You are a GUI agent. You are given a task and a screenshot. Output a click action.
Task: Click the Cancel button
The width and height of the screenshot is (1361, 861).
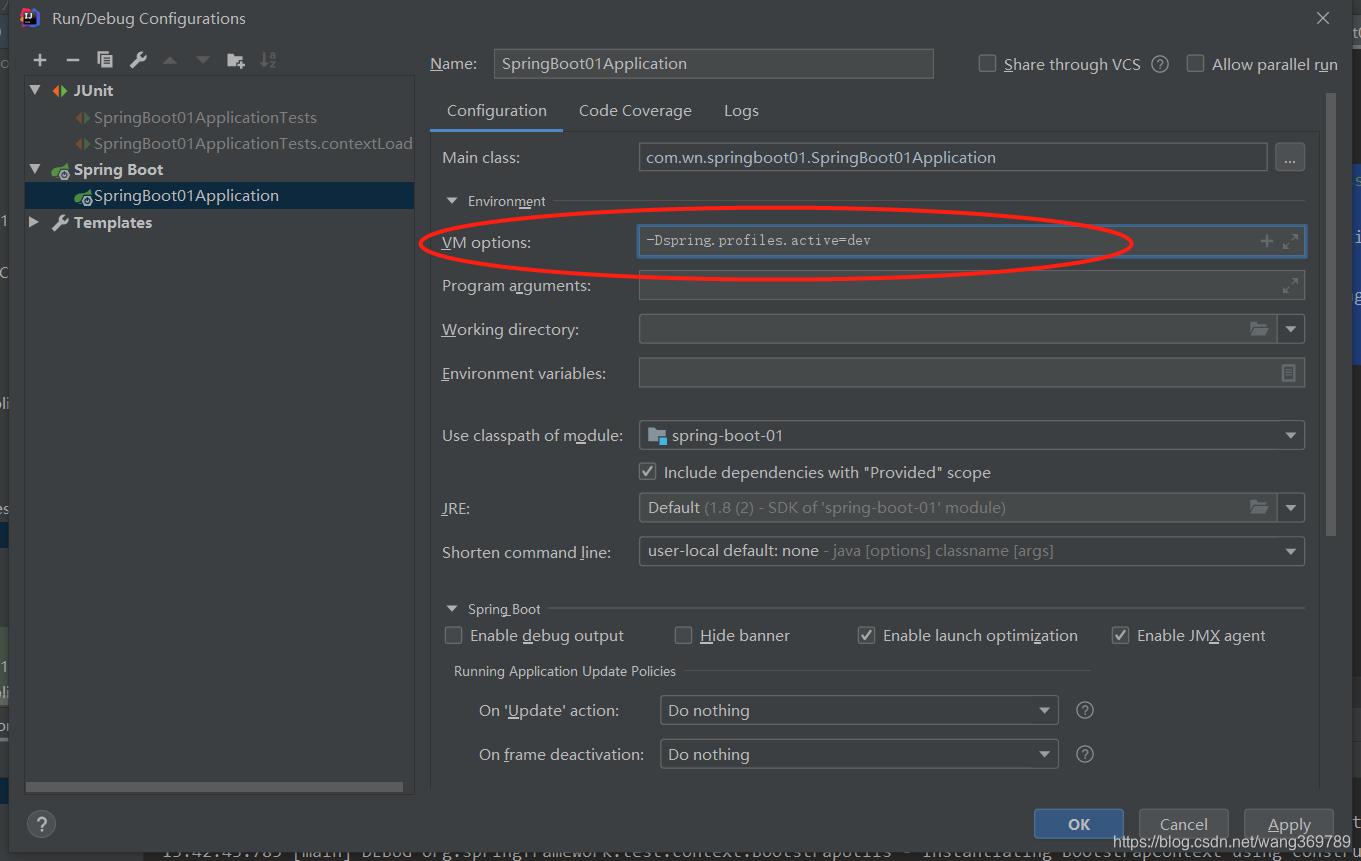pos(1184,824)
